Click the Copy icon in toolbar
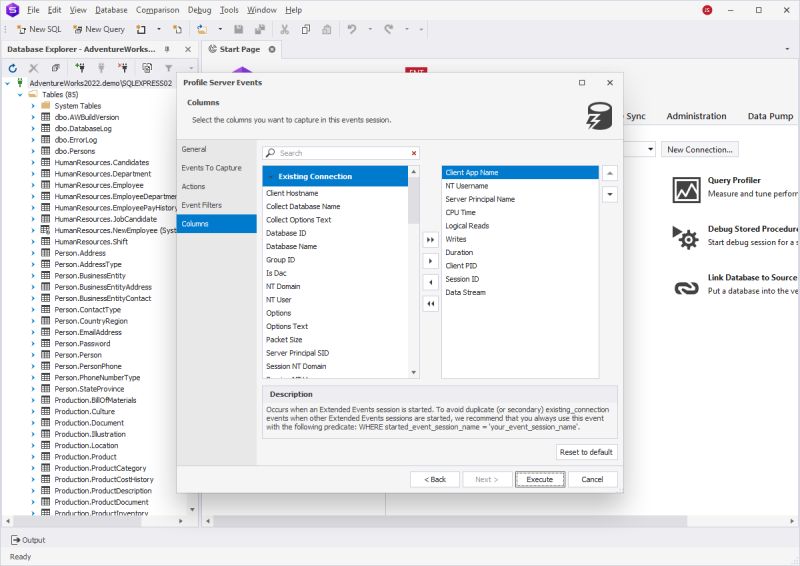 pos(306,30)
